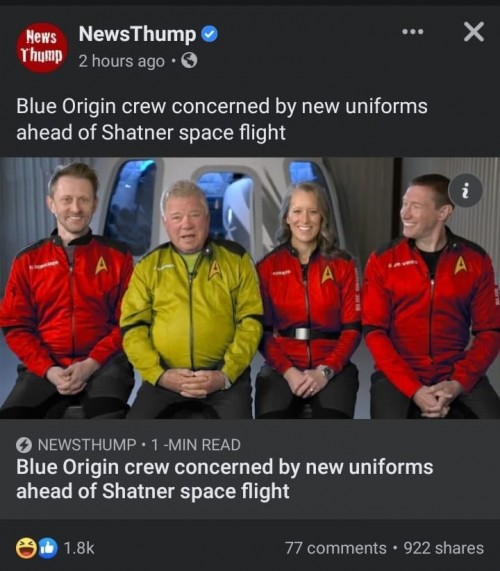Click the NewsThump profile logo
500x571 pixels.
tap(42, 47)
